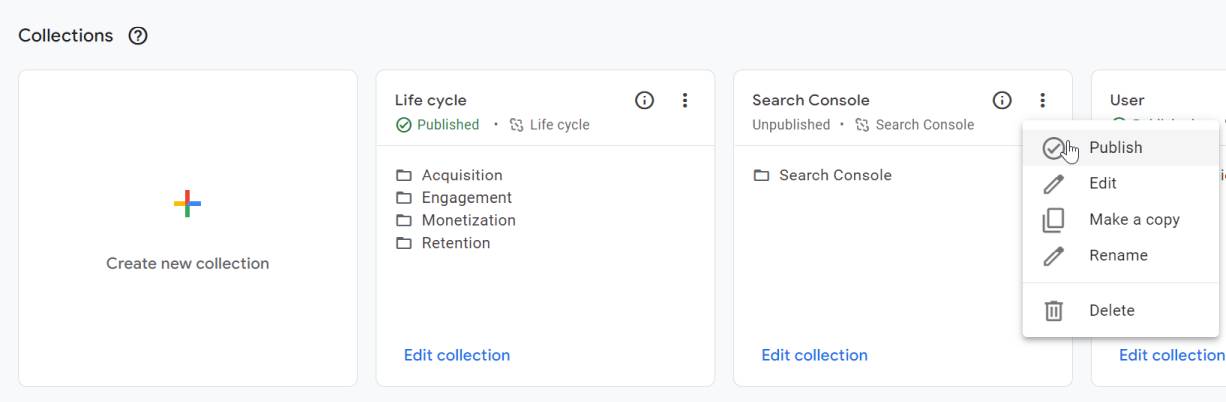Click the Delete trash icon
Screen dimensions: 1226x402
click(x=1053, y=311)
